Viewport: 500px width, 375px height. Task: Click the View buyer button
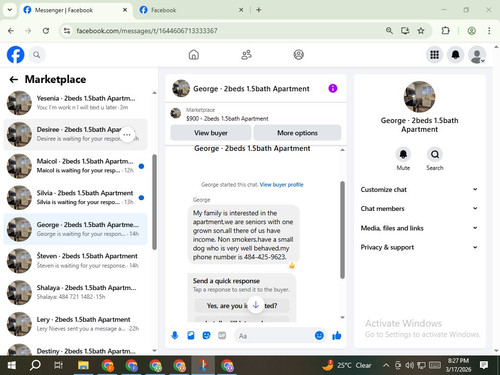pos(211,133)
